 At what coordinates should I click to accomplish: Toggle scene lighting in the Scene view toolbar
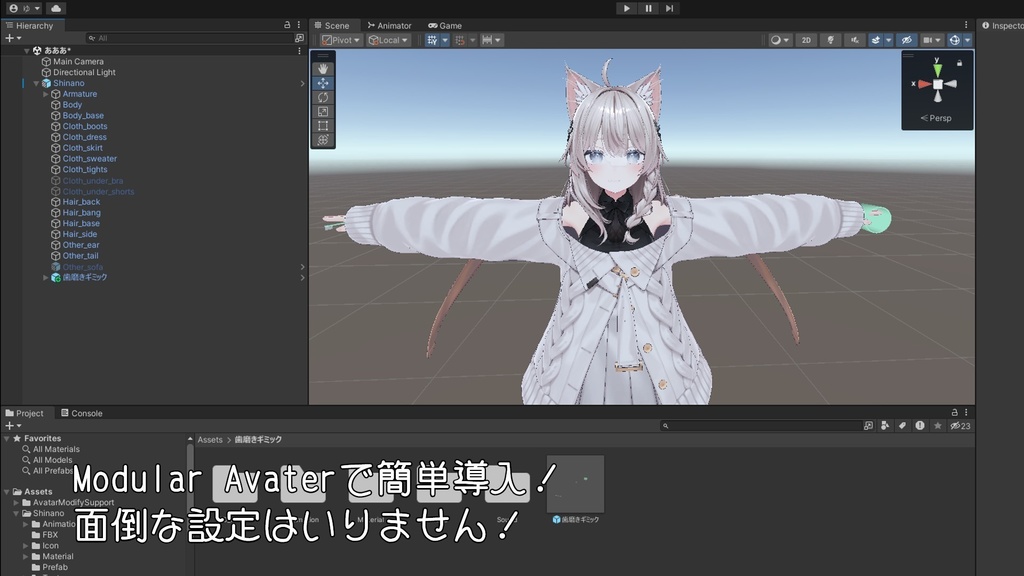tap(830, 40)
